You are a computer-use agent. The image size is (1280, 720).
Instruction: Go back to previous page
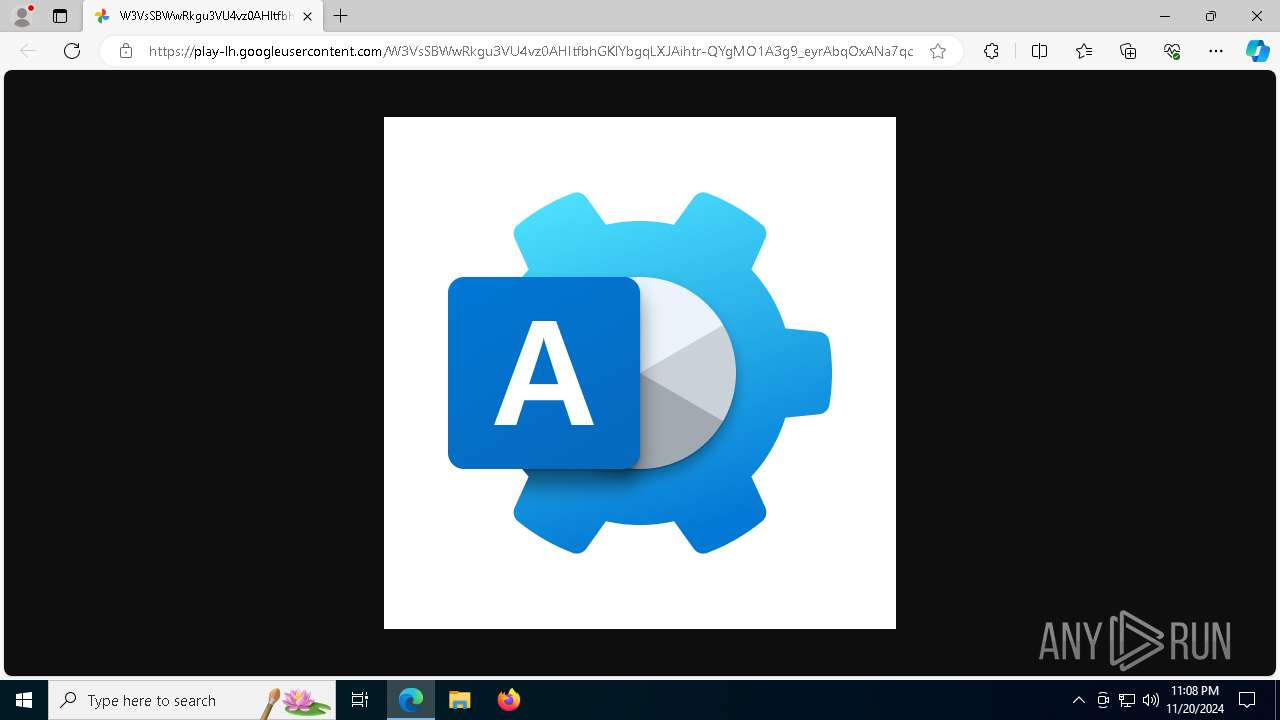click(28, 51)
